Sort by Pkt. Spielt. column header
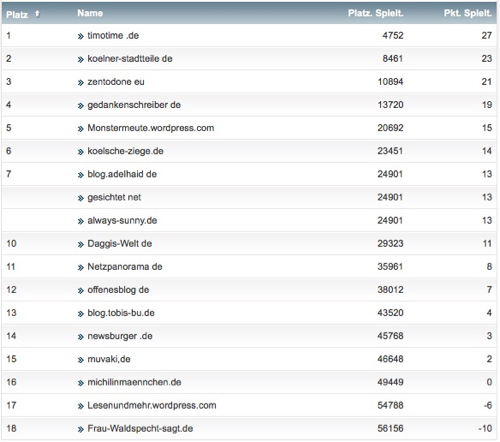This screenshot has width=500, height=442. click(468, 13)
